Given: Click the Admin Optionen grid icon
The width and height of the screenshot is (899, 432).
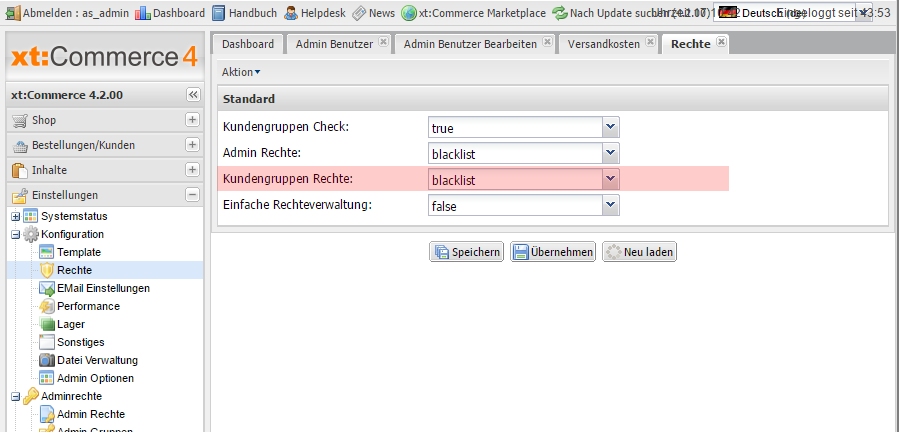Looking at the screenshot, I should point(47,379).
